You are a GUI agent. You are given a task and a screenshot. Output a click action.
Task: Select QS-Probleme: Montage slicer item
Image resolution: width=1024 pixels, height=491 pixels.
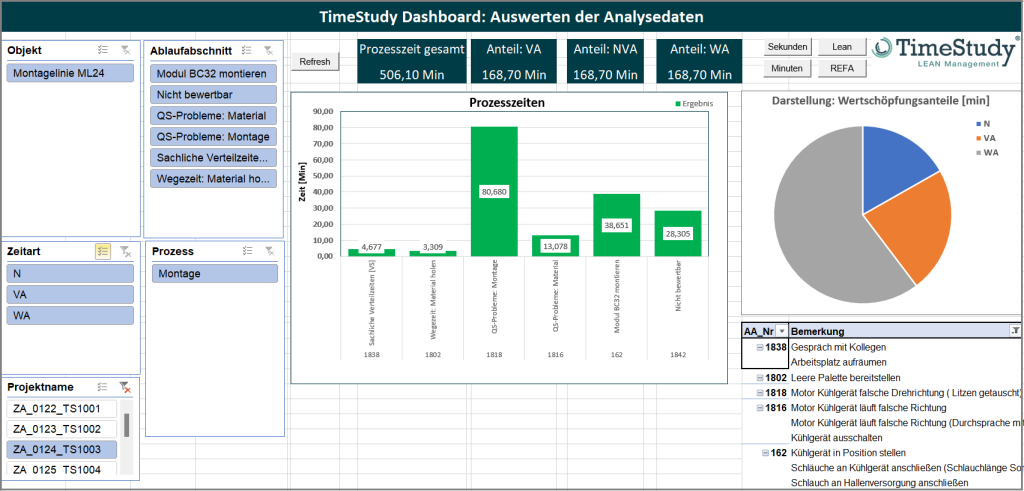coord(213,136)
